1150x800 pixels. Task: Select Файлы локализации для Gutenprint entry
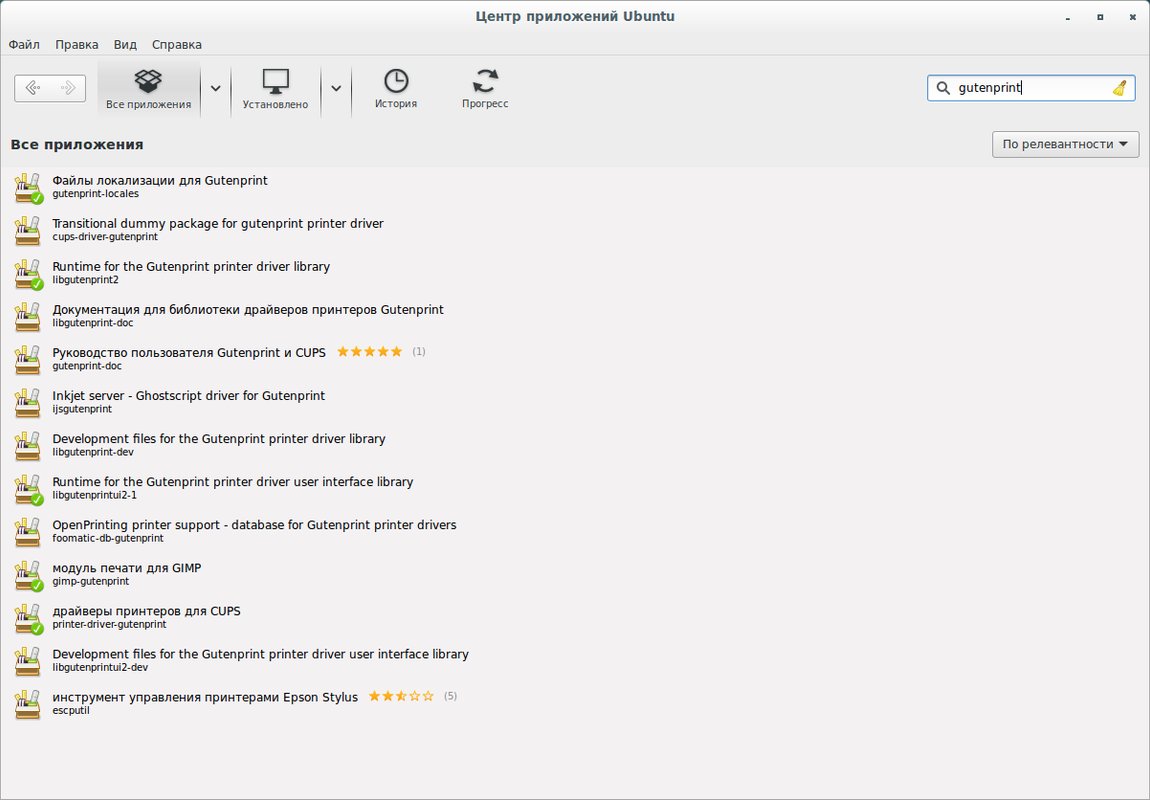575,188
